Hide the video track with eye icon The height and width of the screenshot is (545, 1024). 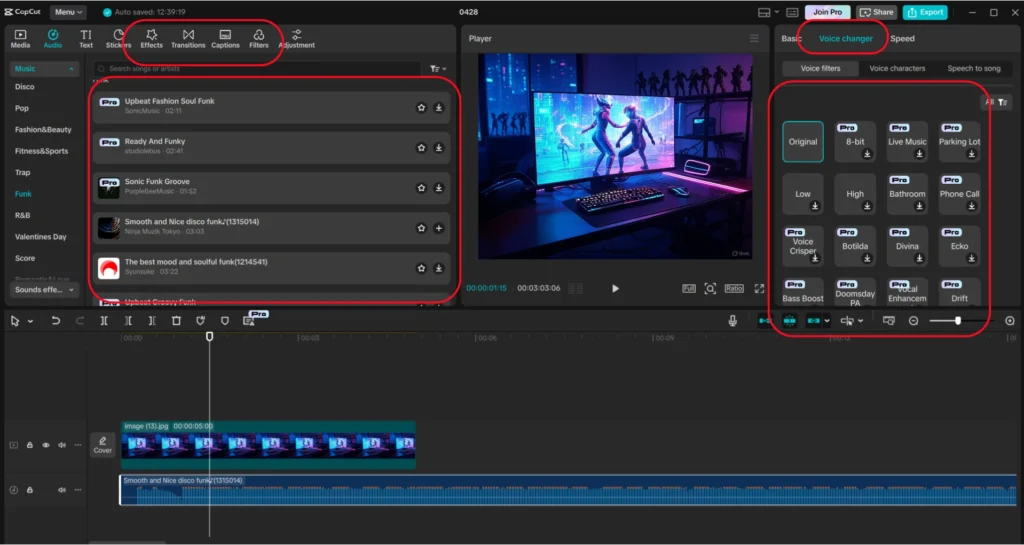coord(46,445)
